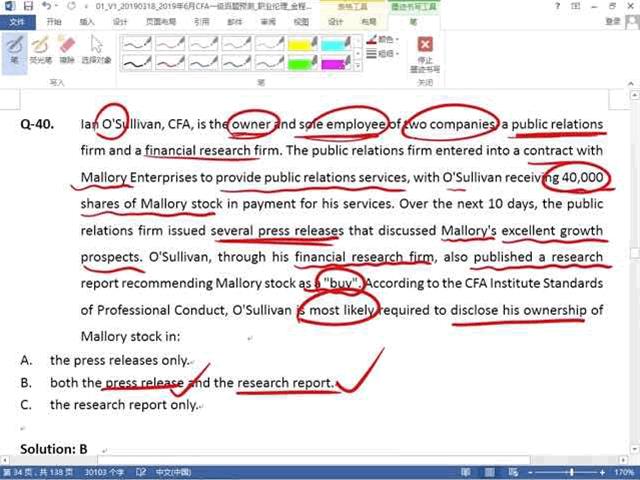Viewport: 640px width, 480px height.
Task: Select the magenta highlighter pen swatch
Action: point(335,63)
